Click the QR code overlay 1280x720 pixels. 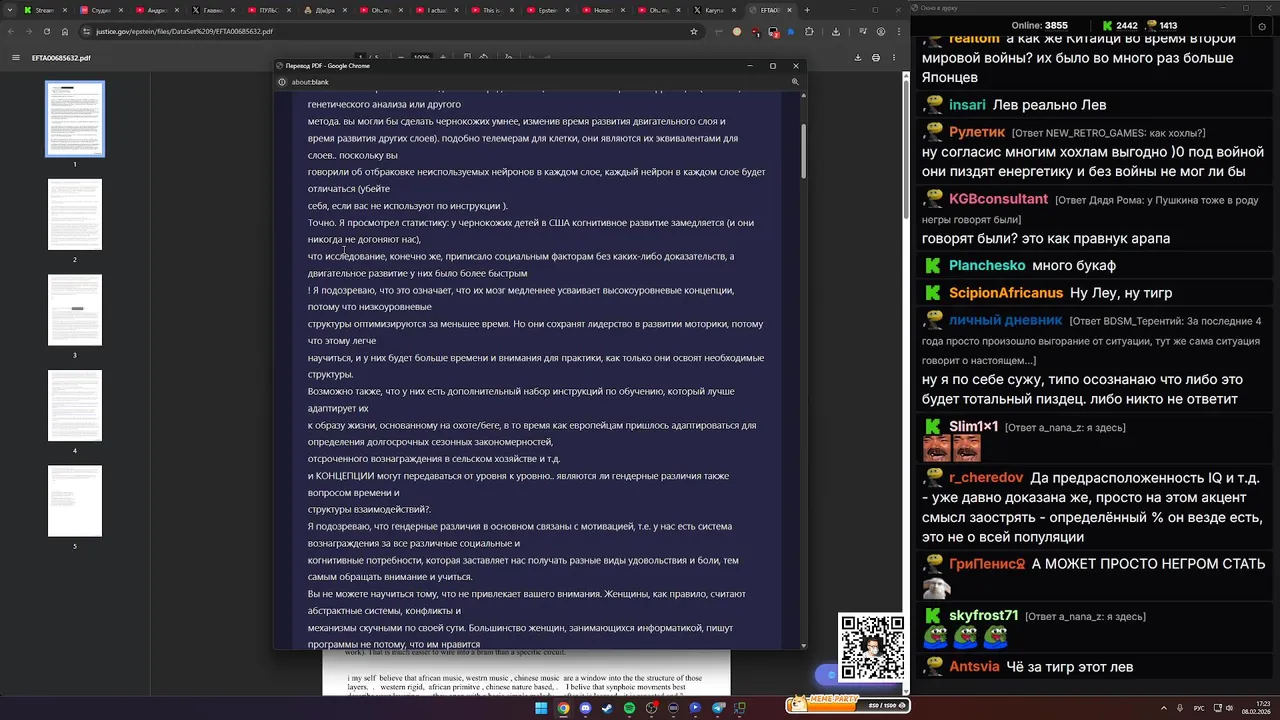pos(871,647)
